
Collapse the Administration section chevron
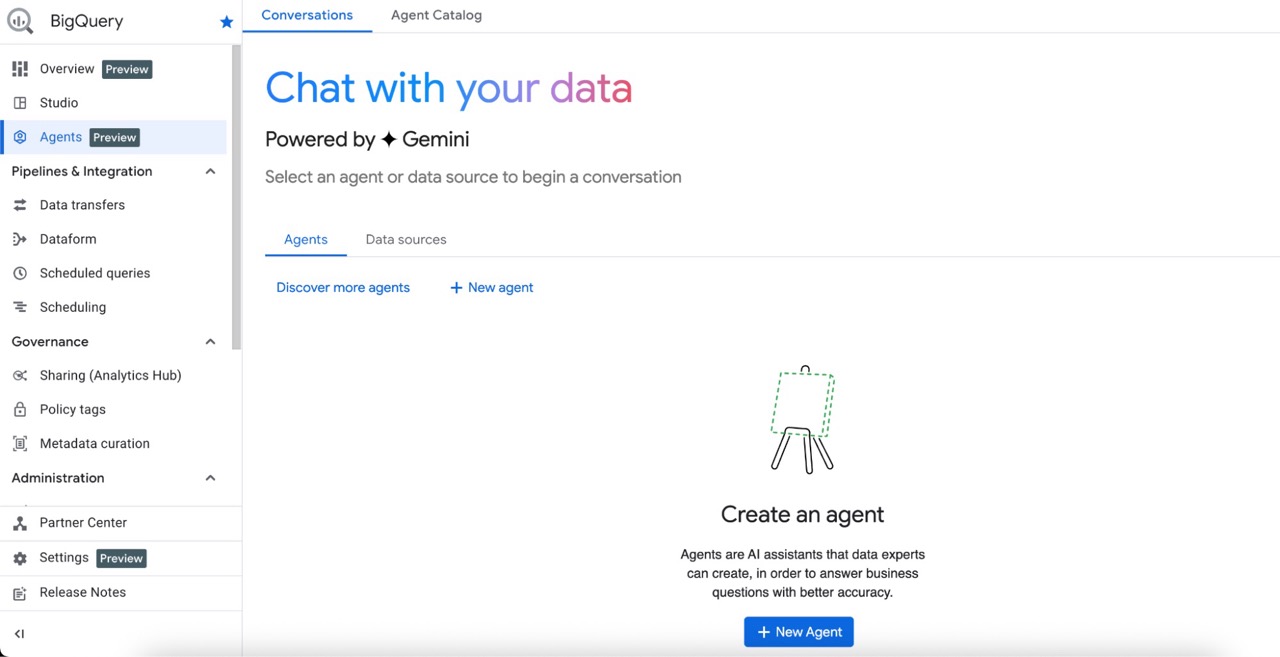pos(210,478)
